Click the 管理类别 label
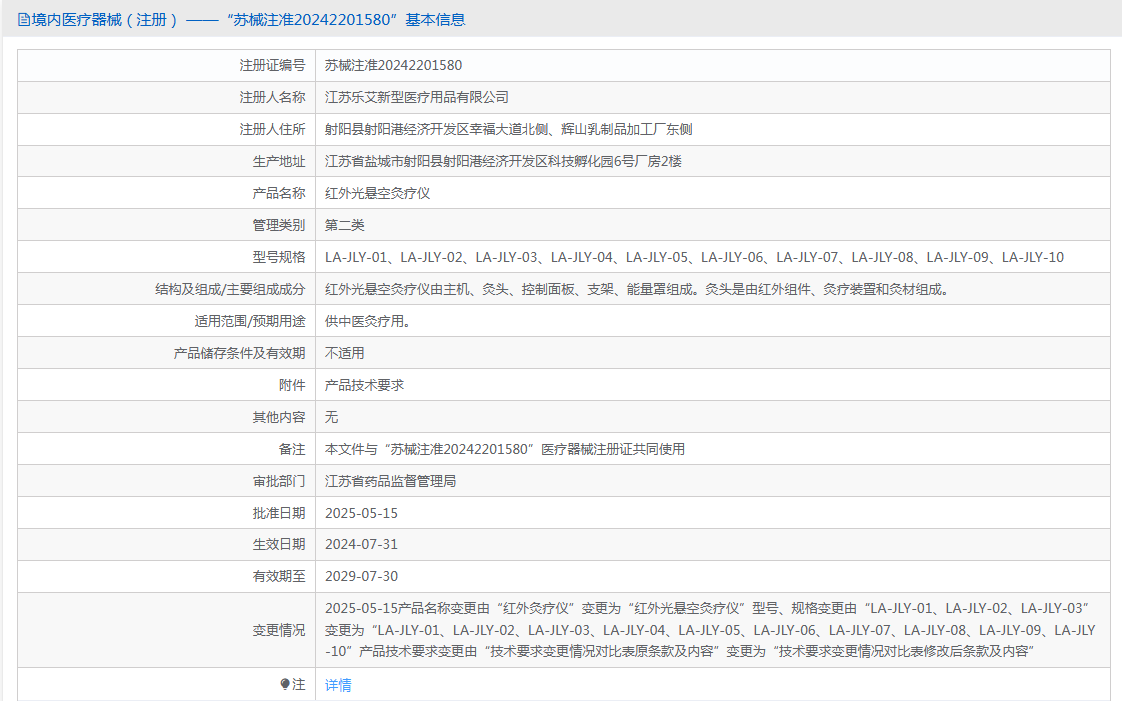1122x701 pixels. point(278,225)
